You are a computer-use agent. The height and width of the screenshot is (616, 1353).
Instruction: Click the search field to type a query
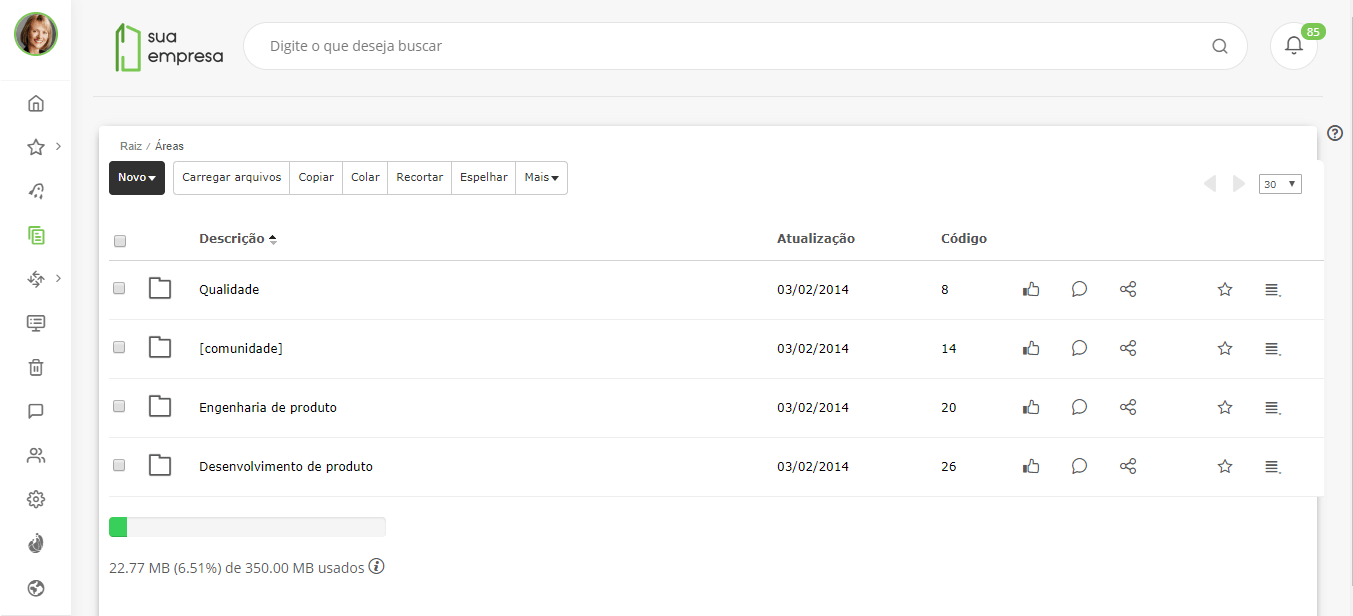[730, 46]
